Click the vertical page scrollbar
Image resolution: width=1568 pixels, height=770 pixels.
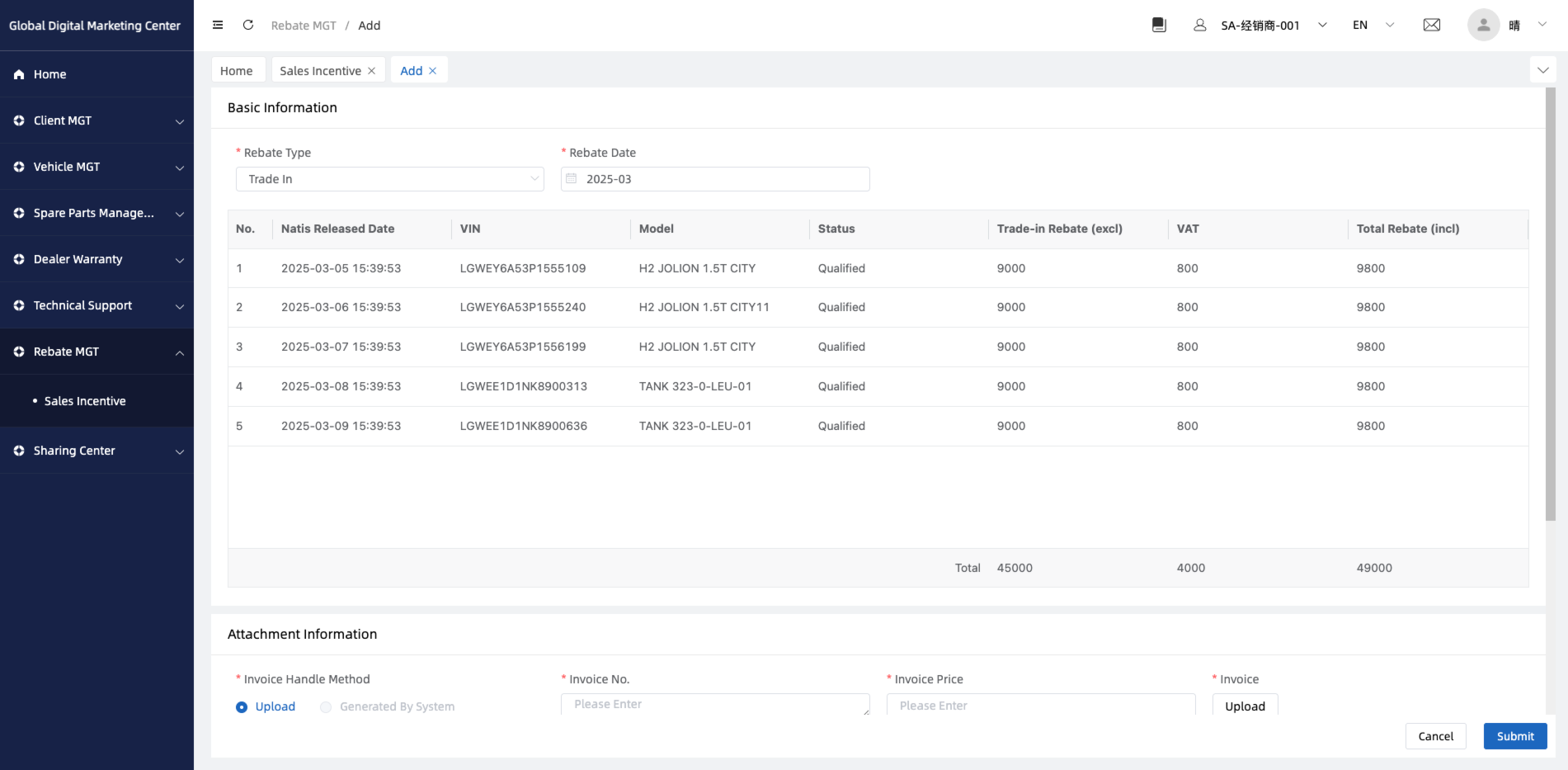pos(1550,305)
